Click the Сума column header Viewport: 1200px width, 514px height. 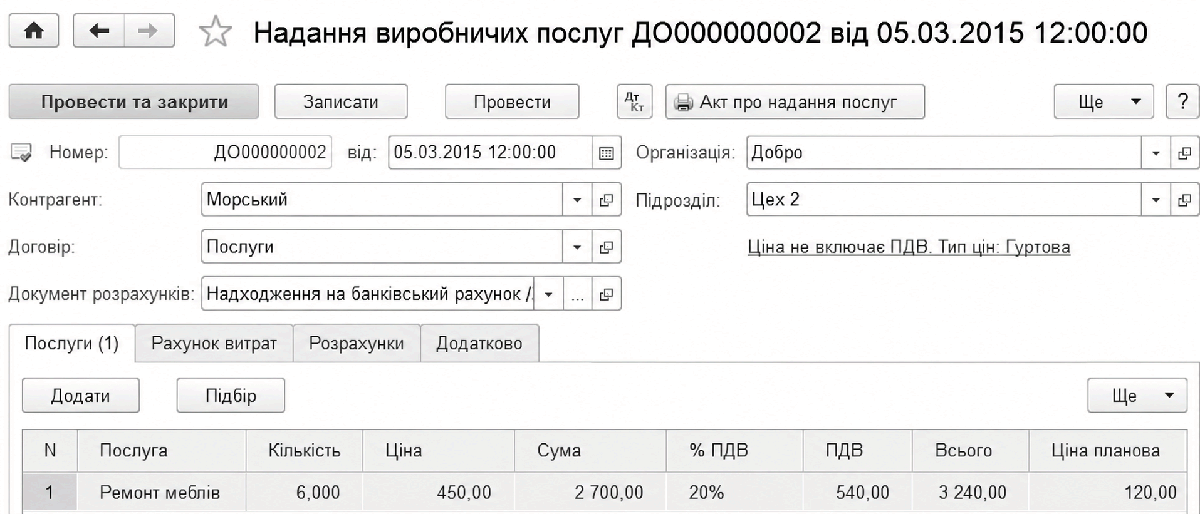590,451
